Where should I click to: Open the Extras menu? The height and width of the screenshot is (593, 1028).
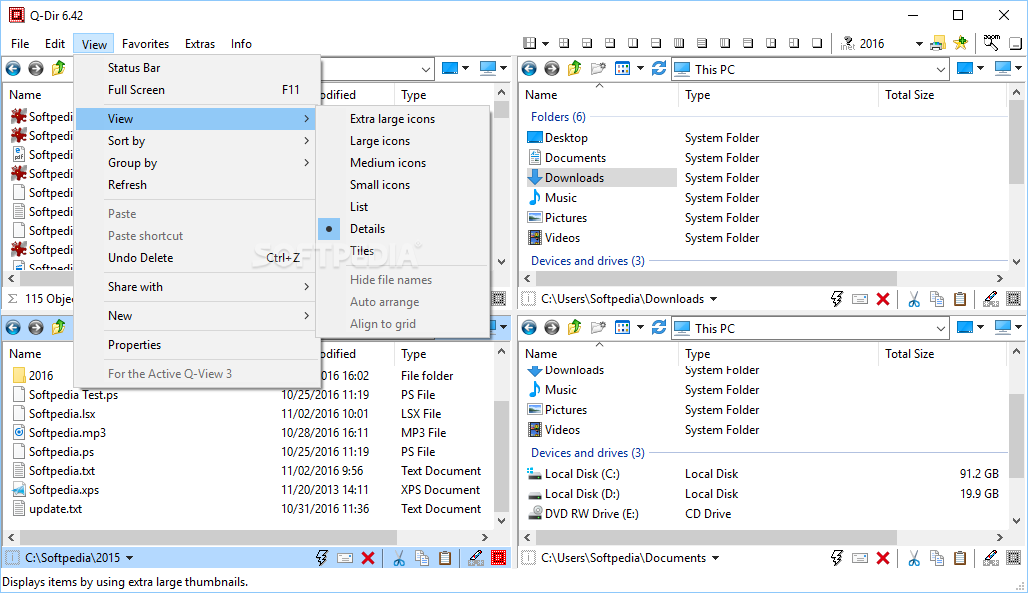tap(200, 44)
